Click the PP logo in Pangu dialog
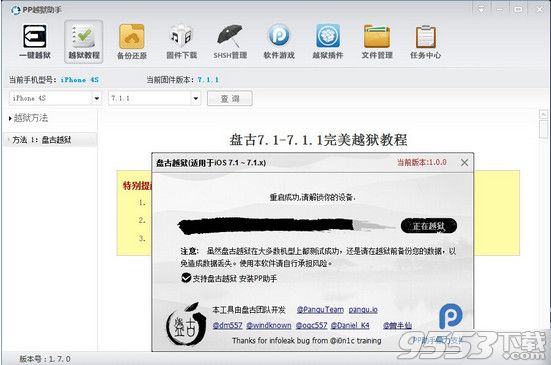The image size is (551, 365). click(451, 316)
